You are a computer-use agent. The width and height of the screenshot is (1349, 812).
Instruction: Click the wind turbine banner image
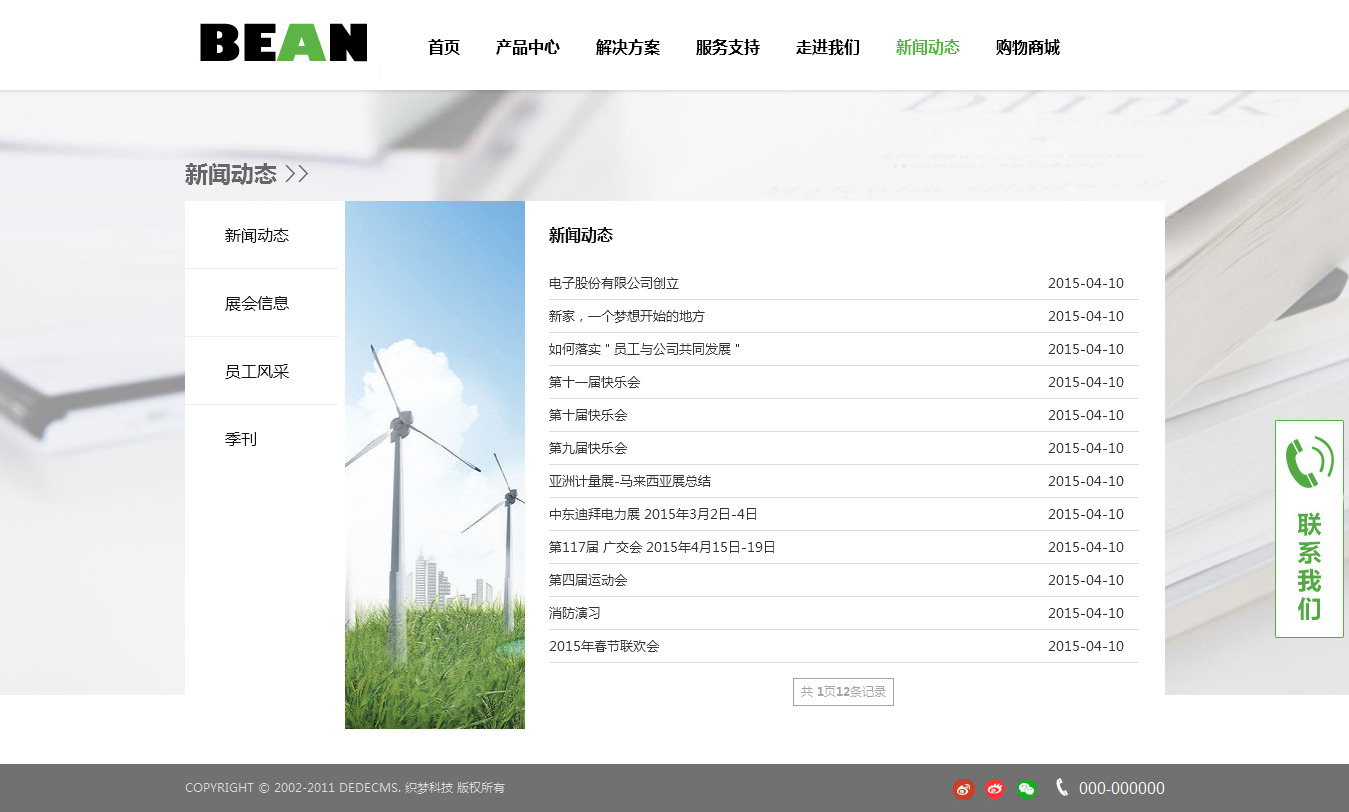435,464
